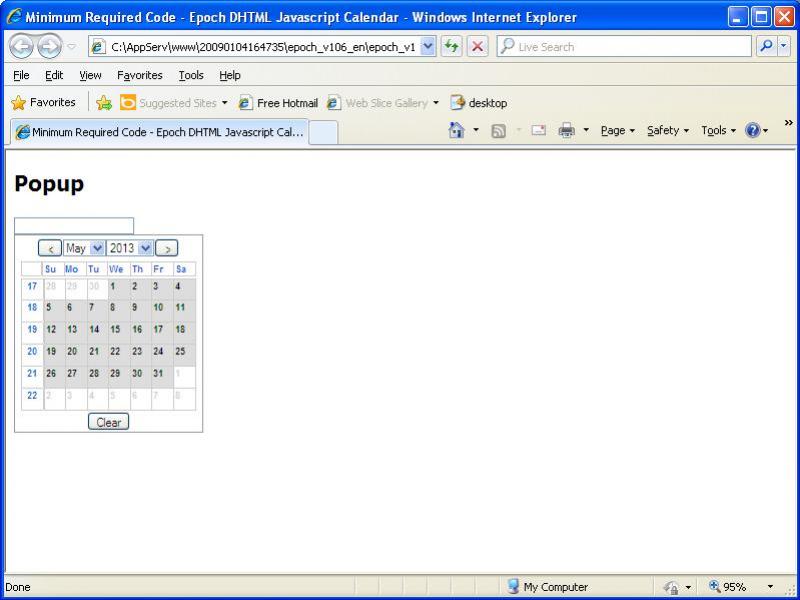This screenshot has width=800, height=600.
Task: Click the Su weekday column header
Action: click(x=54, y=269)
